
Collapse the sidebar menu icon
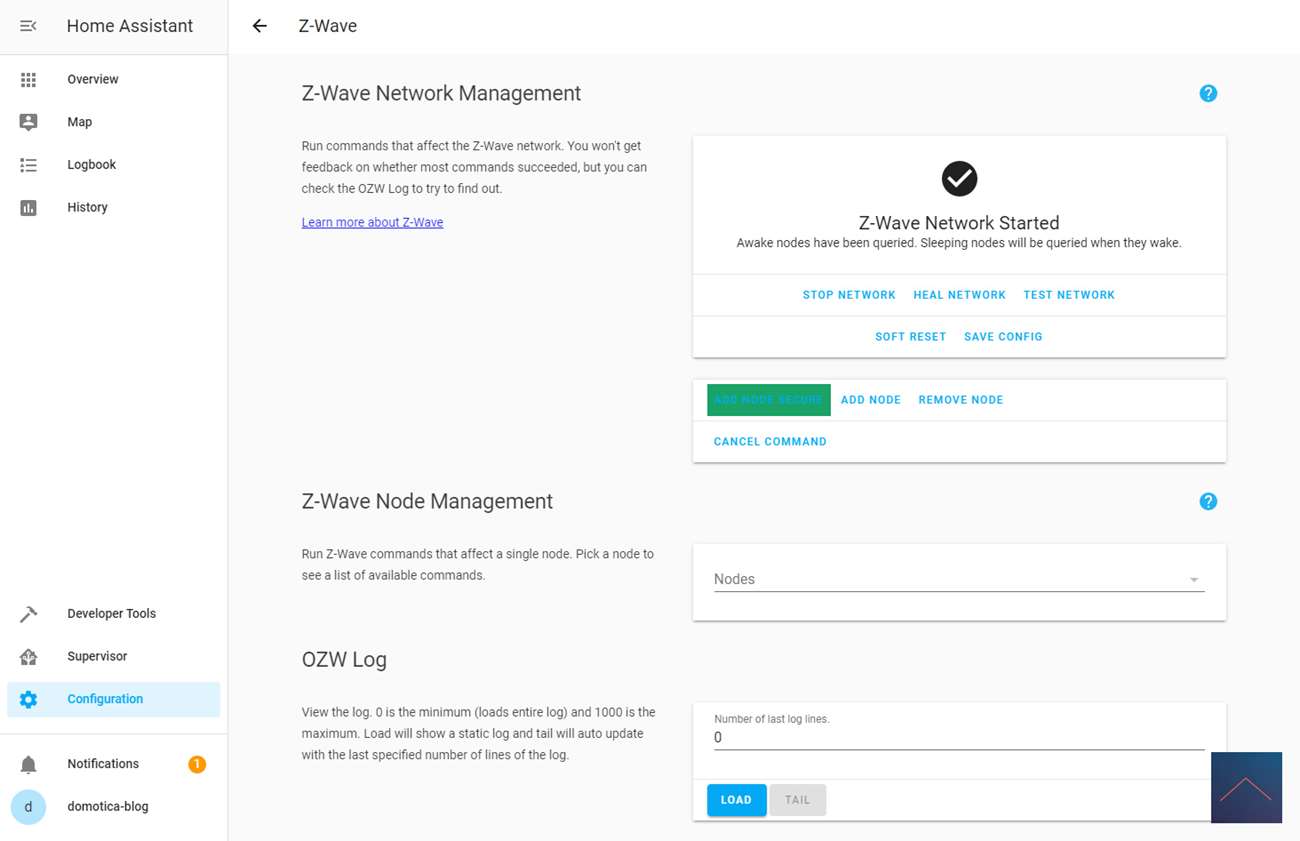[28, 26]
